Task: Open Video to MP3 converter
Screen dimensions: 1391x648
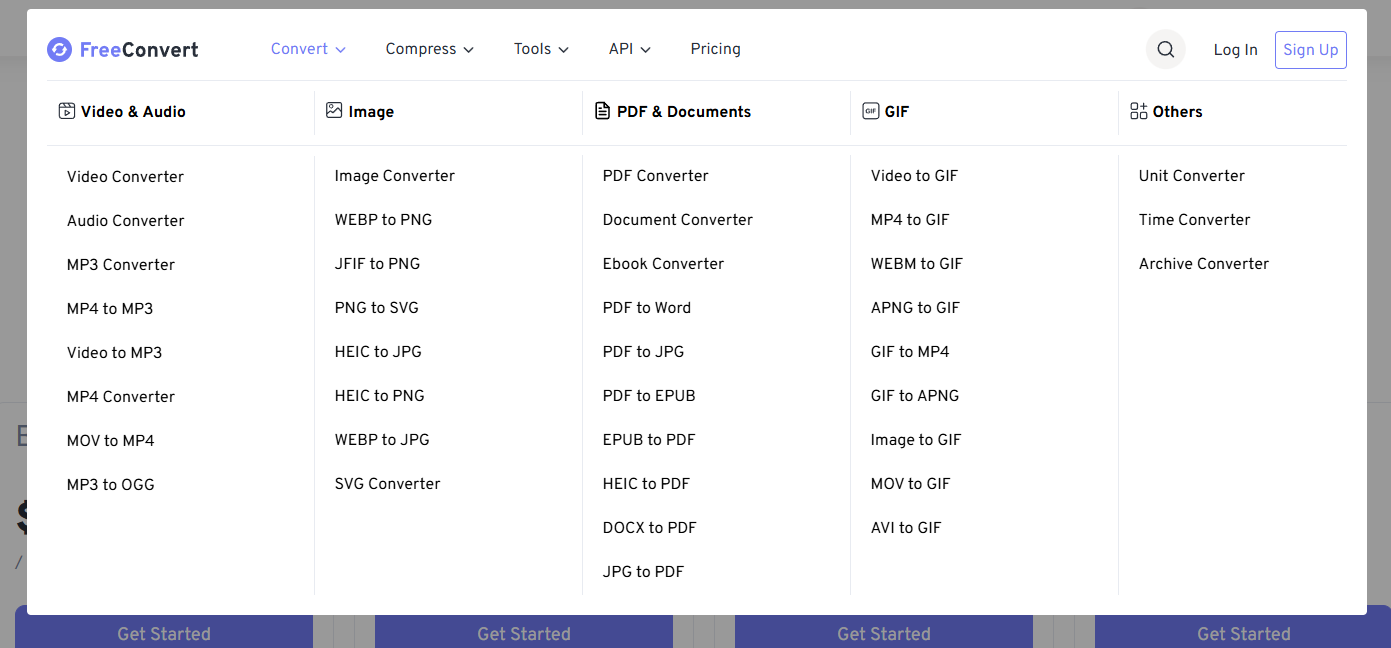Action: (x=114, y=353)
